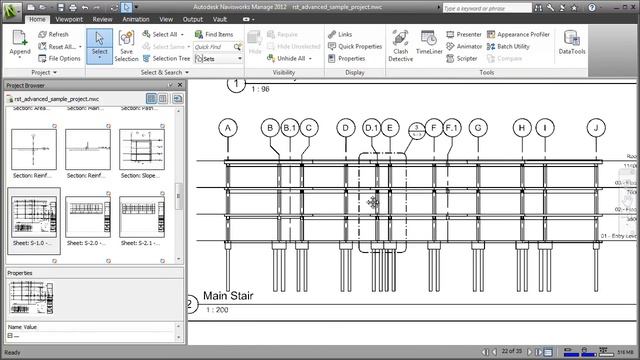Click the Append file icon

point(19,39)
